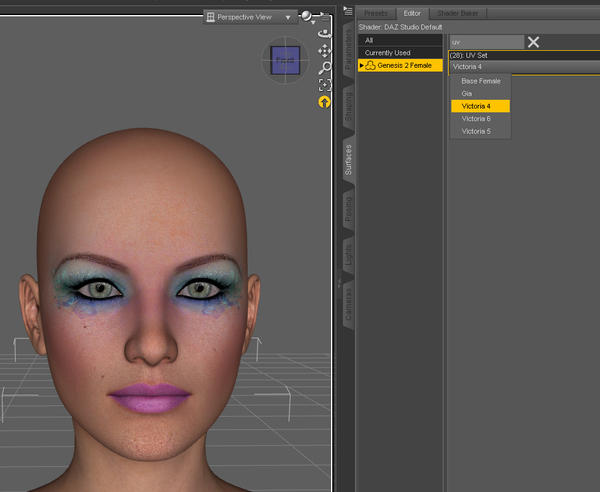600x492 pixels.
Task: Open the Posing side tab
Action: click(348, 209)
